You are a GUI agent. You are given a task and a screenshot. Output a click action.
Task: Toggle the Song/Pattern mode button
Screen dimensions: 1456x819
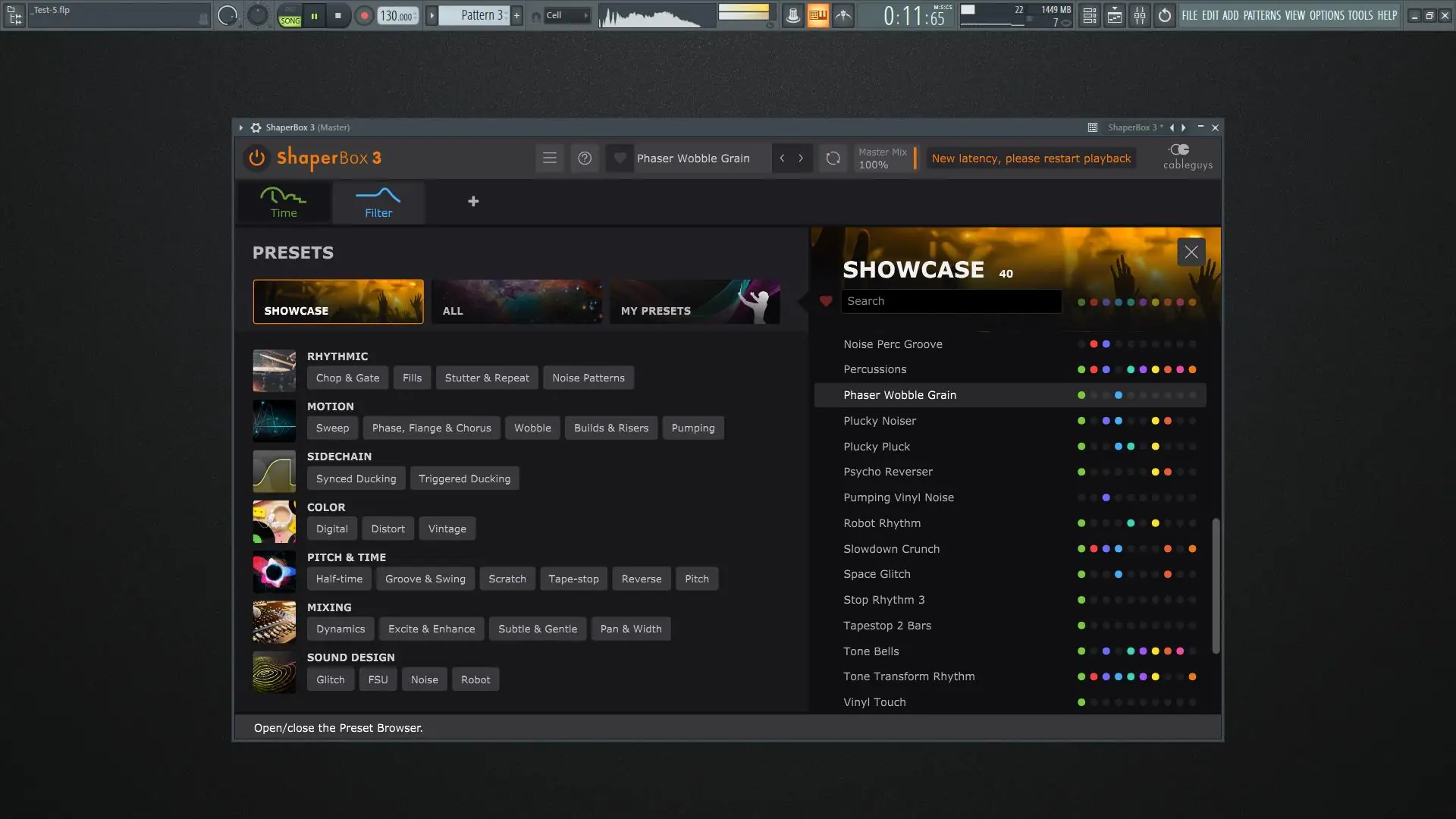click(x=290, y=15)
